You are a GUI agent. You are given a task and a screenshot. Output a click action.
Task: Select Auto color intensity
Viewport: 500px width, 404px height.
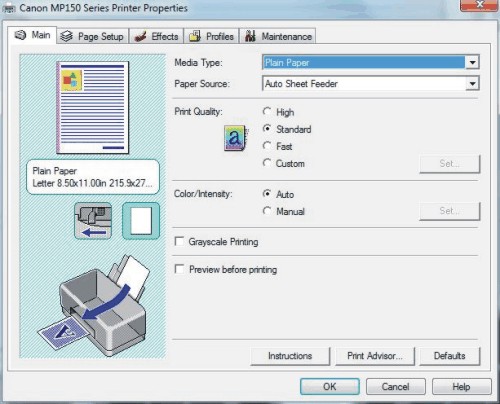267,194
